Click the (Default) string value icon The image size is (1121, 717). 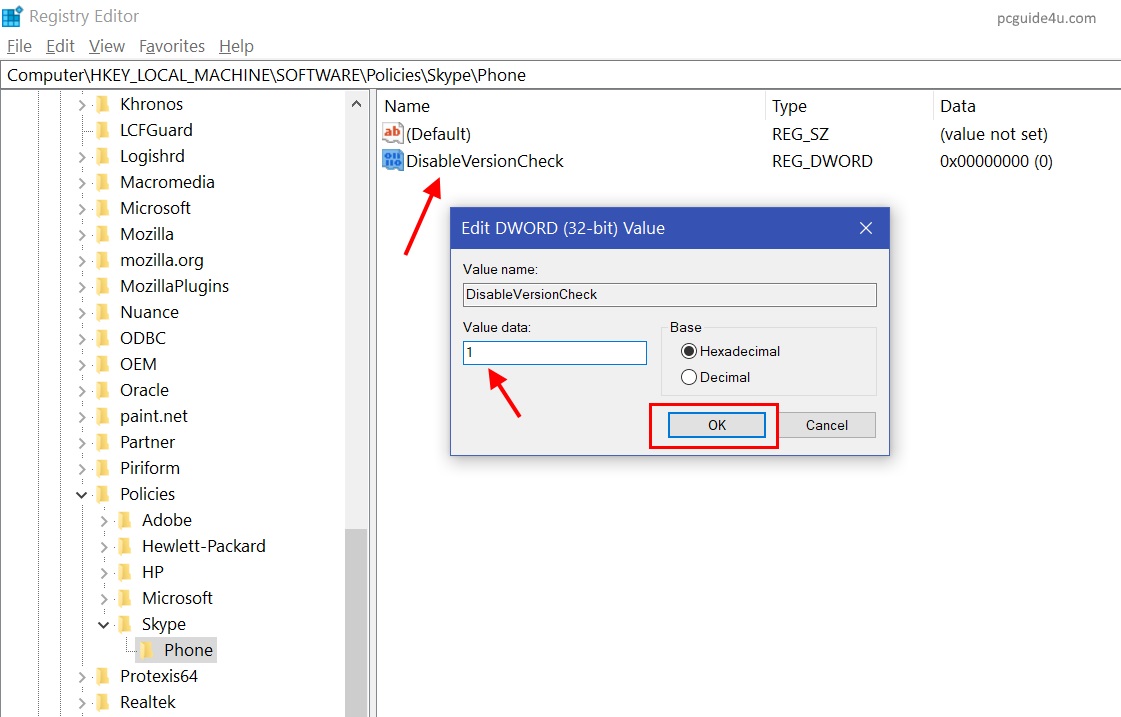(392, 134)
